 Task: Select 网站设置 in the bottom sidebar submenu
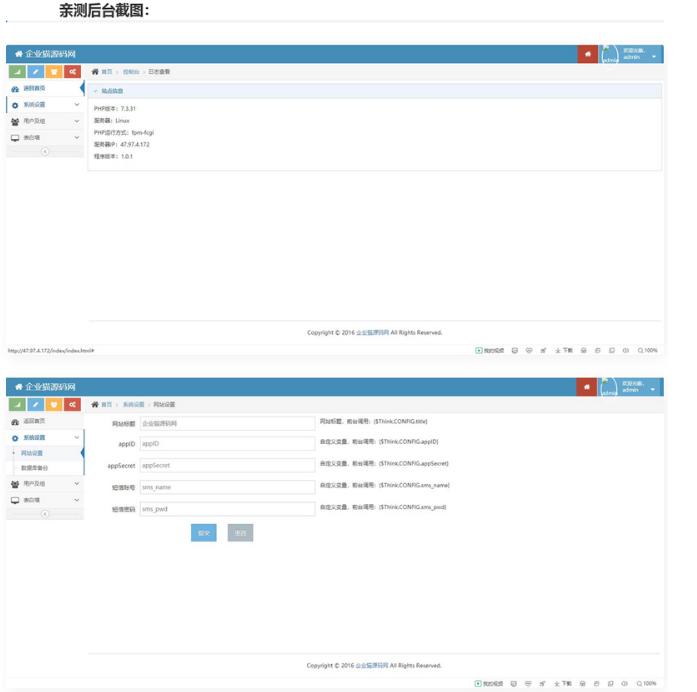(32, 453)
